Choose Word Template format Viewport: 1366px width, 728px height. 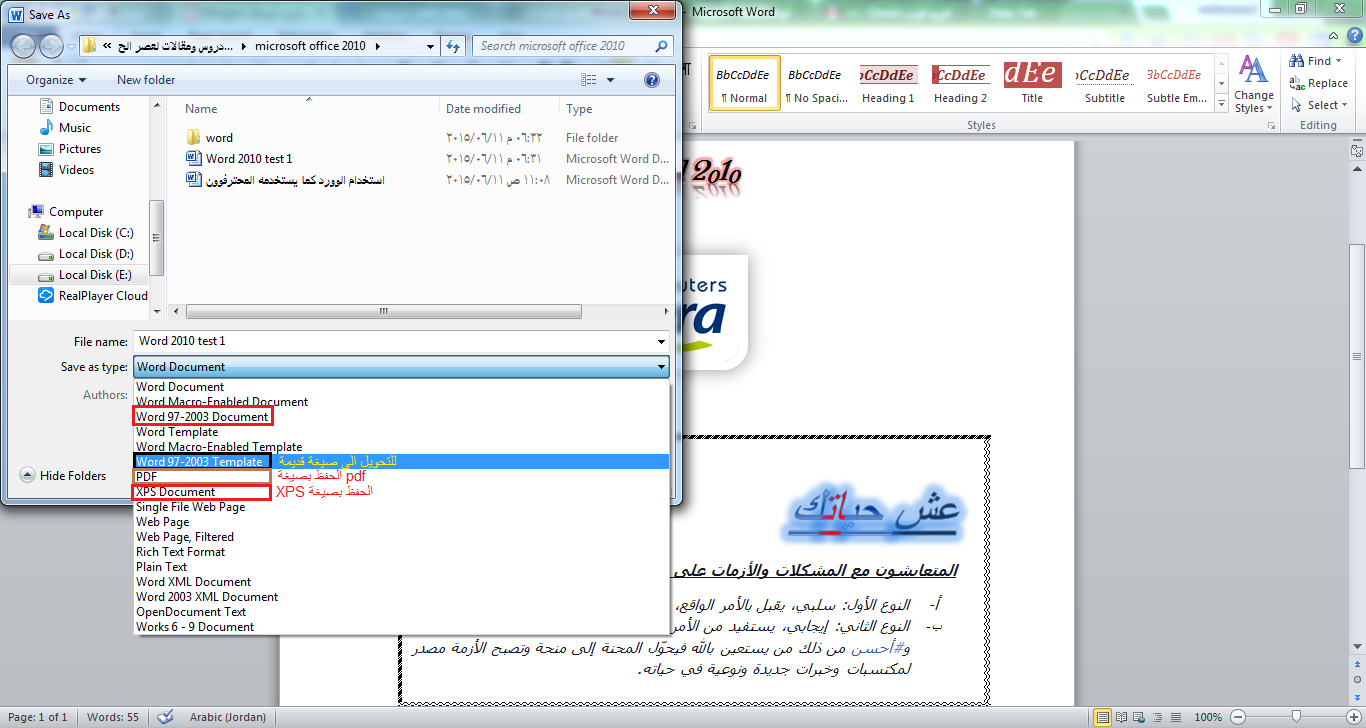tap(401, 432)
